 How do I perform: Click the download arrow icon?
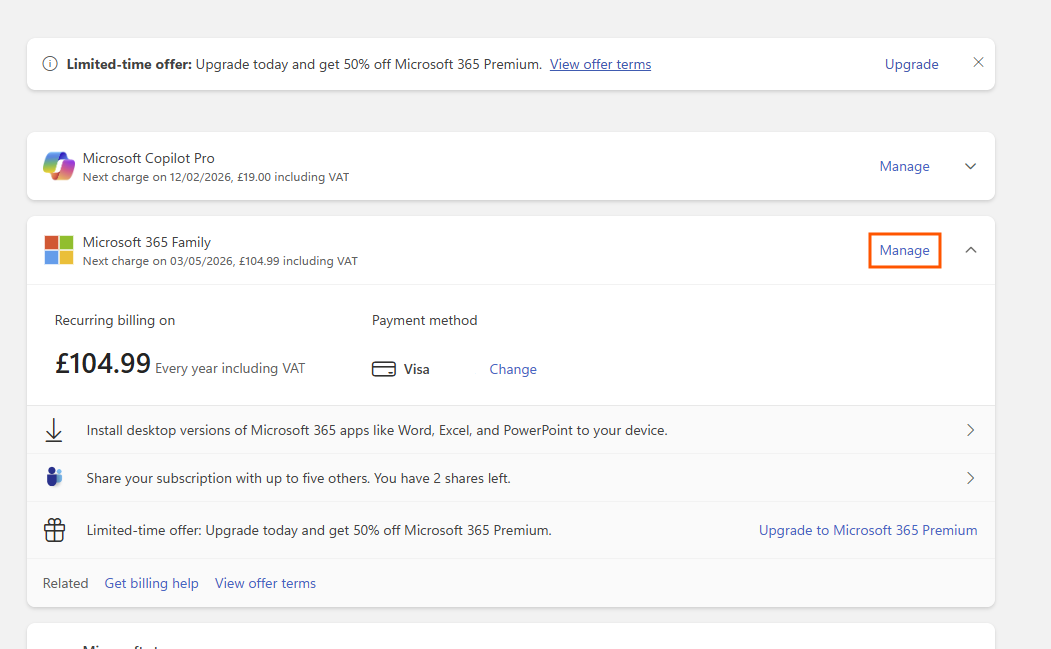[54, 430]
